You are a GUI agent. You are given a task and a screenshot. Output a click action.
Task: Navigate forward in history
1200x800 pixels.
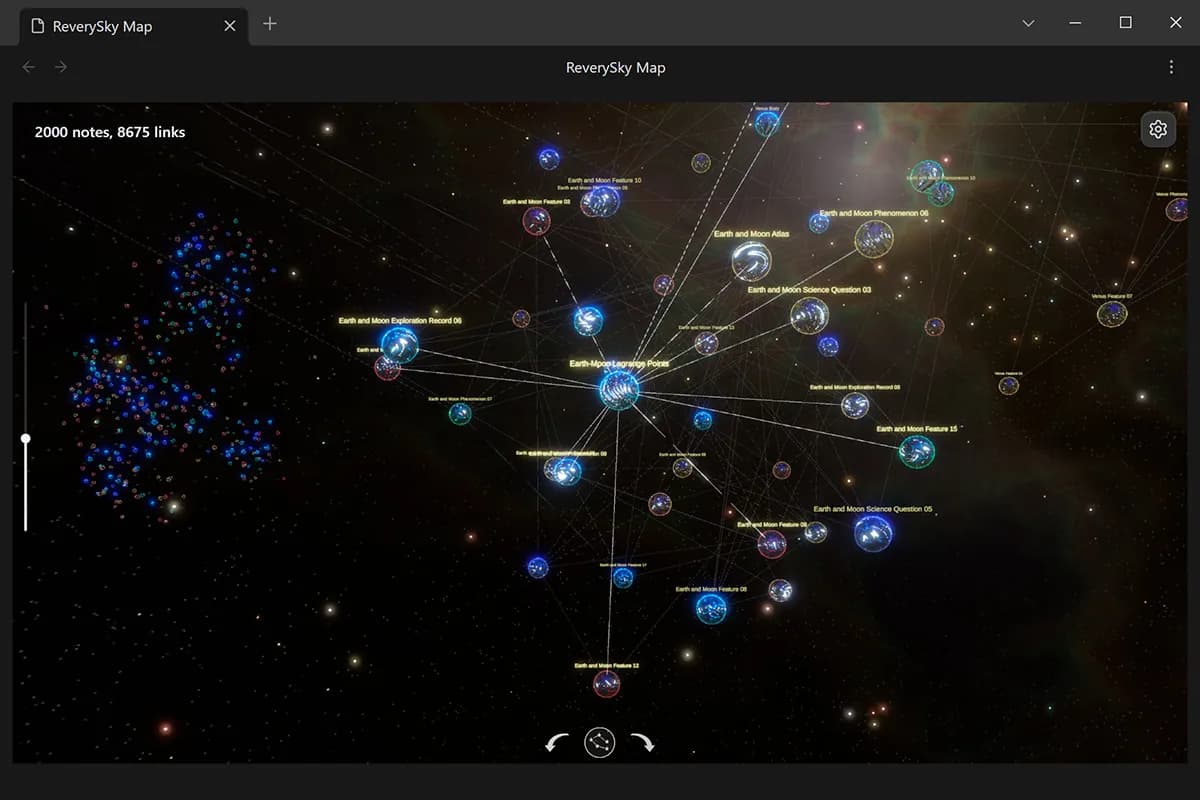[61, 67]
